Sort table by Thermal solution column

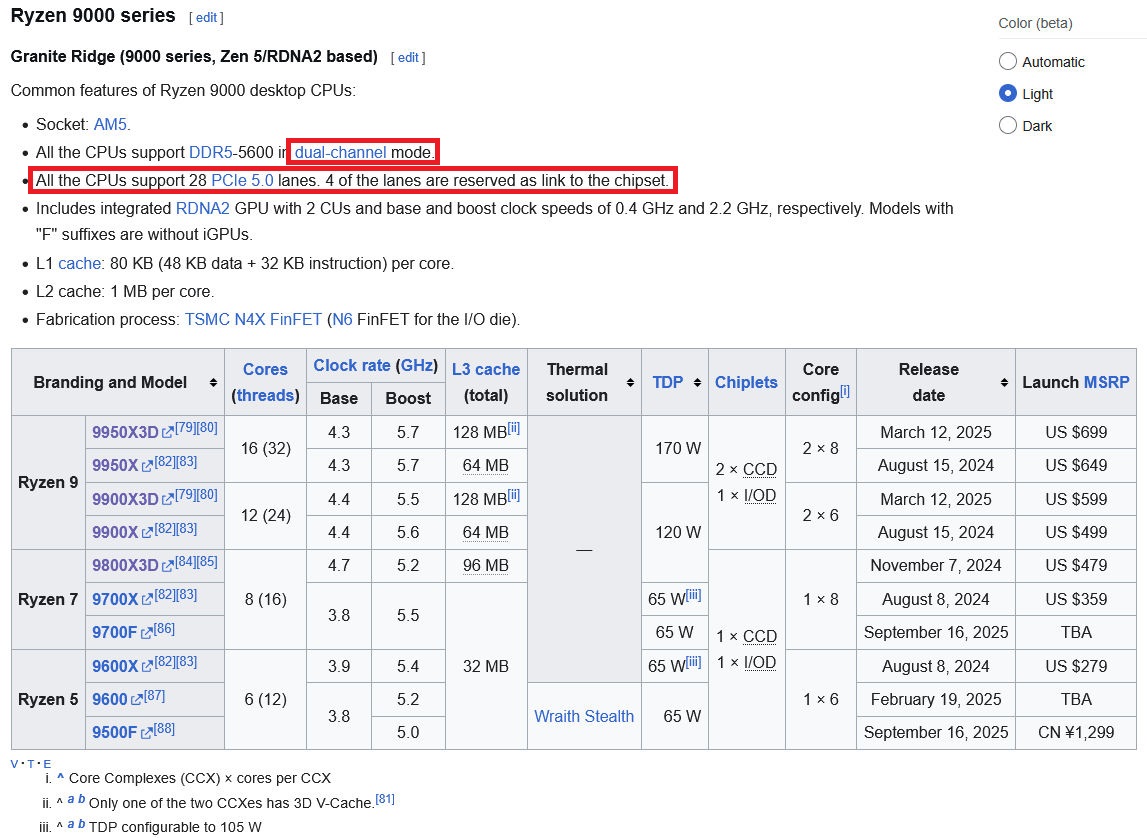630,382
